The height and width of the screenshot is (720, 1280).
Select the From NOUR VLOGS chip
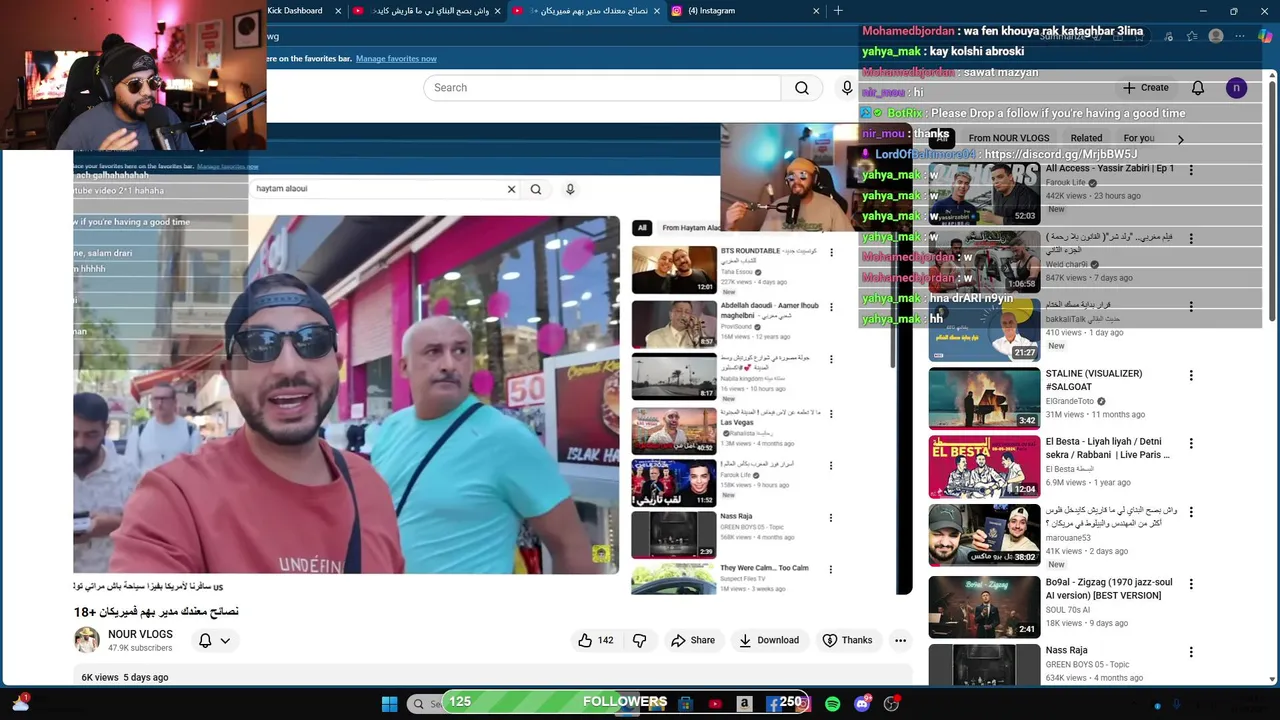tap(1009, 138)
